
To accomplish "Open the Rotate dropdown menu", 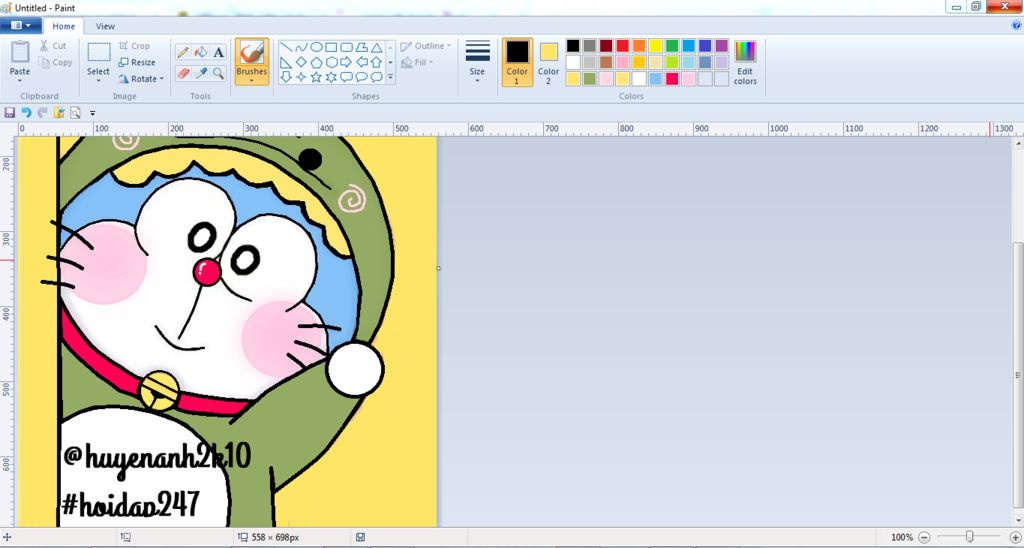I will click(x=141, y=79).
